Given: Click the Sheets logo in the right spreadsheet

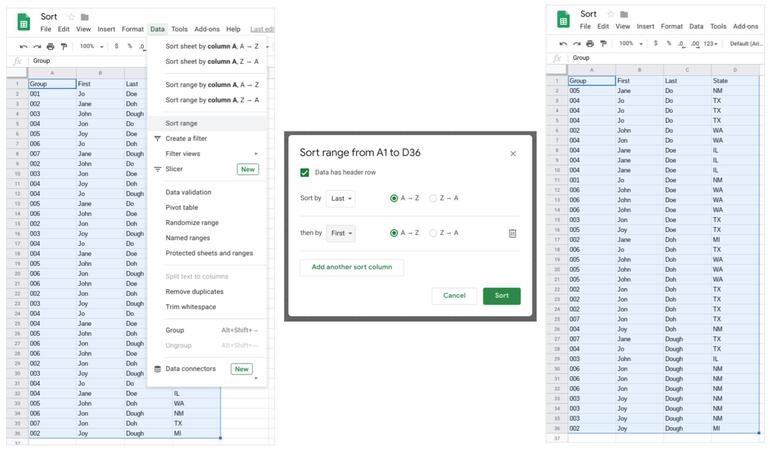Looking at the screenshot, I should pyautogui.click(x=563, y=19).
